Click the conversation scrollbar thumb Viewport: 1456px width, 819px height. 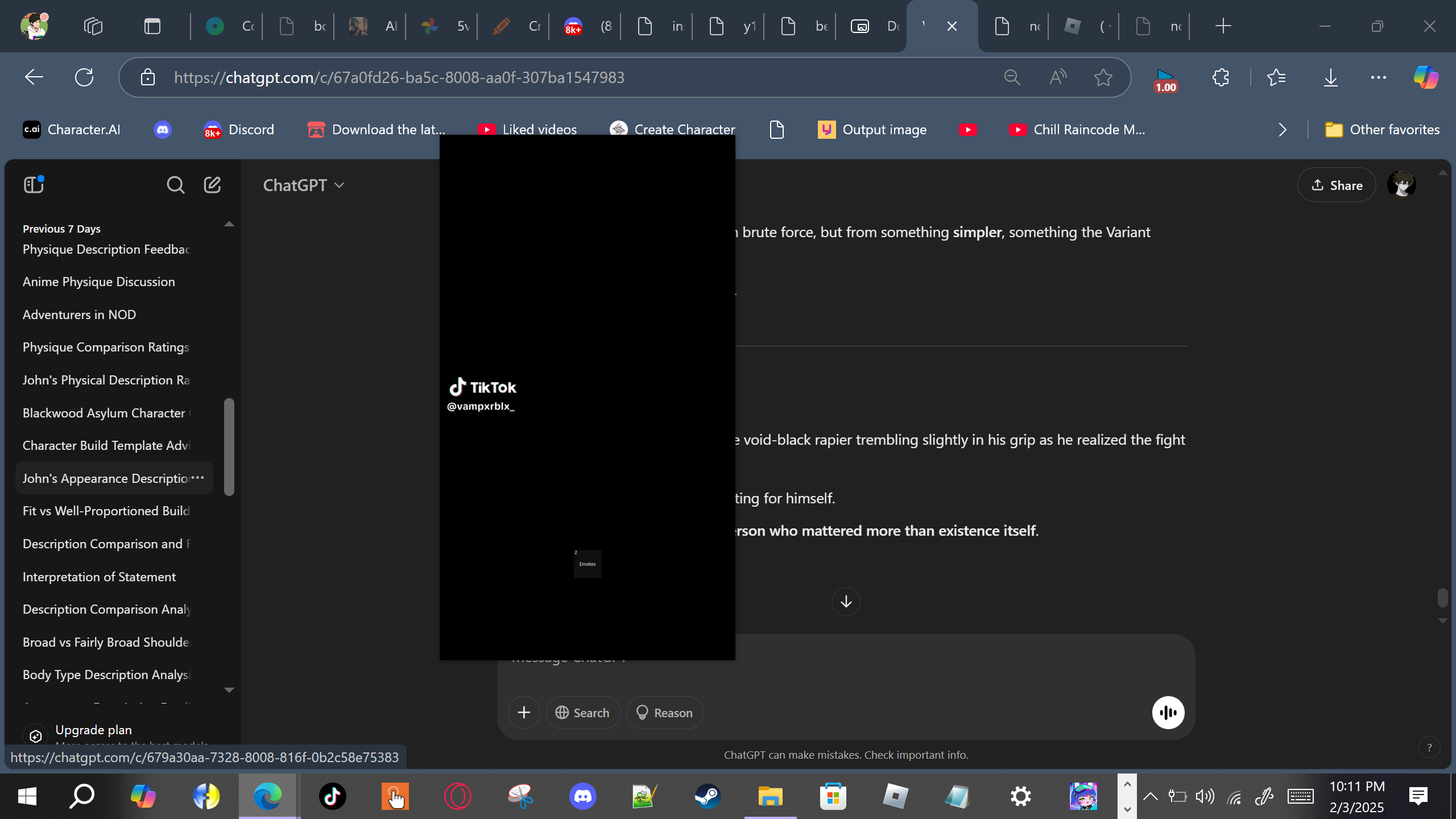[x=1442, y=598]
